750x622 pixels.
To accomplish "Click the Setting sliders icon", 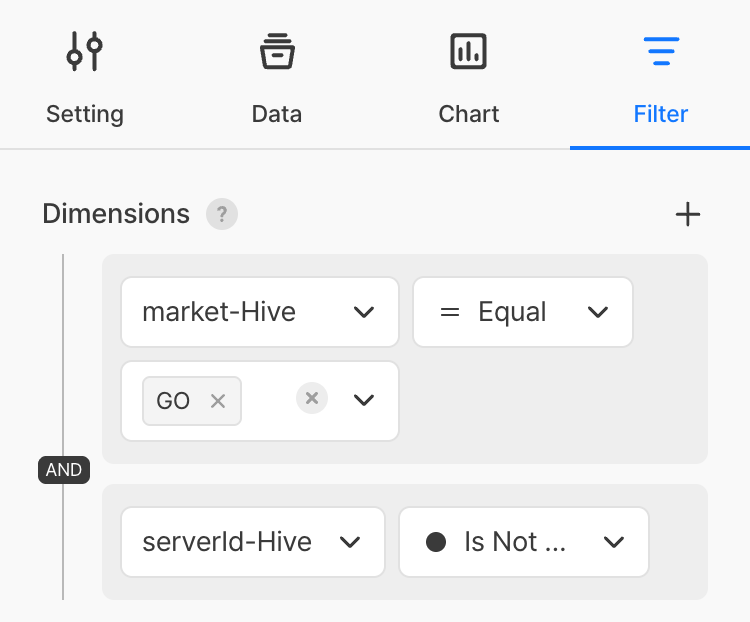I will coord(84,51).
